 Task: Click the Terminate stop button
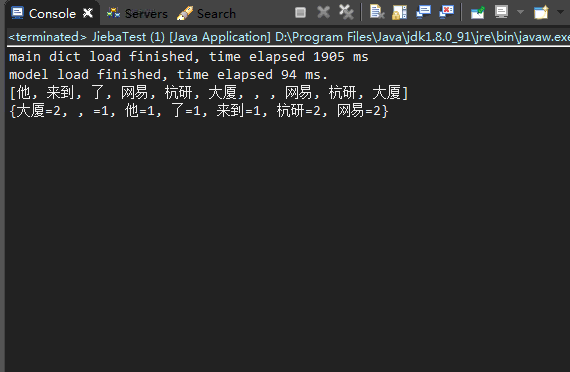click(x=300, y=13)
